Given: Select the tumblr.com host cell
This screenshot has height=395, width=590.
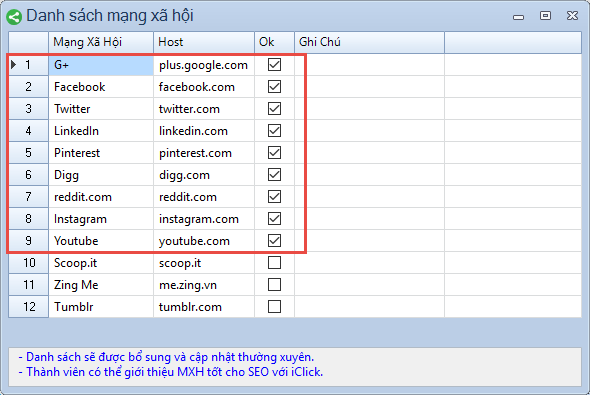Looking at the screenshot, I should 204,307.
